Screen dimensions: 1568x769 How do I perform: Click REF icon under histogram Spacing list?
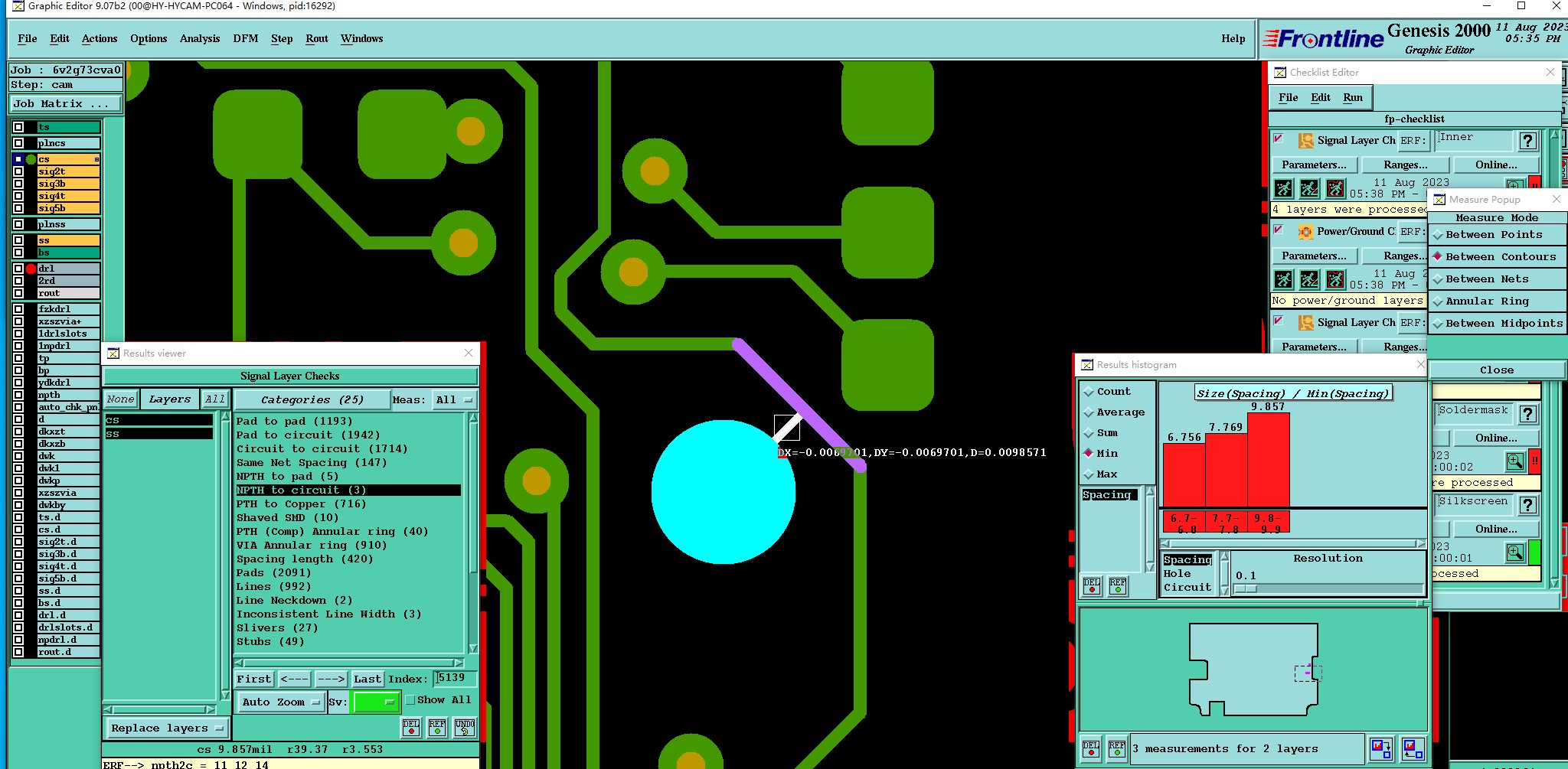[1118, 586]
